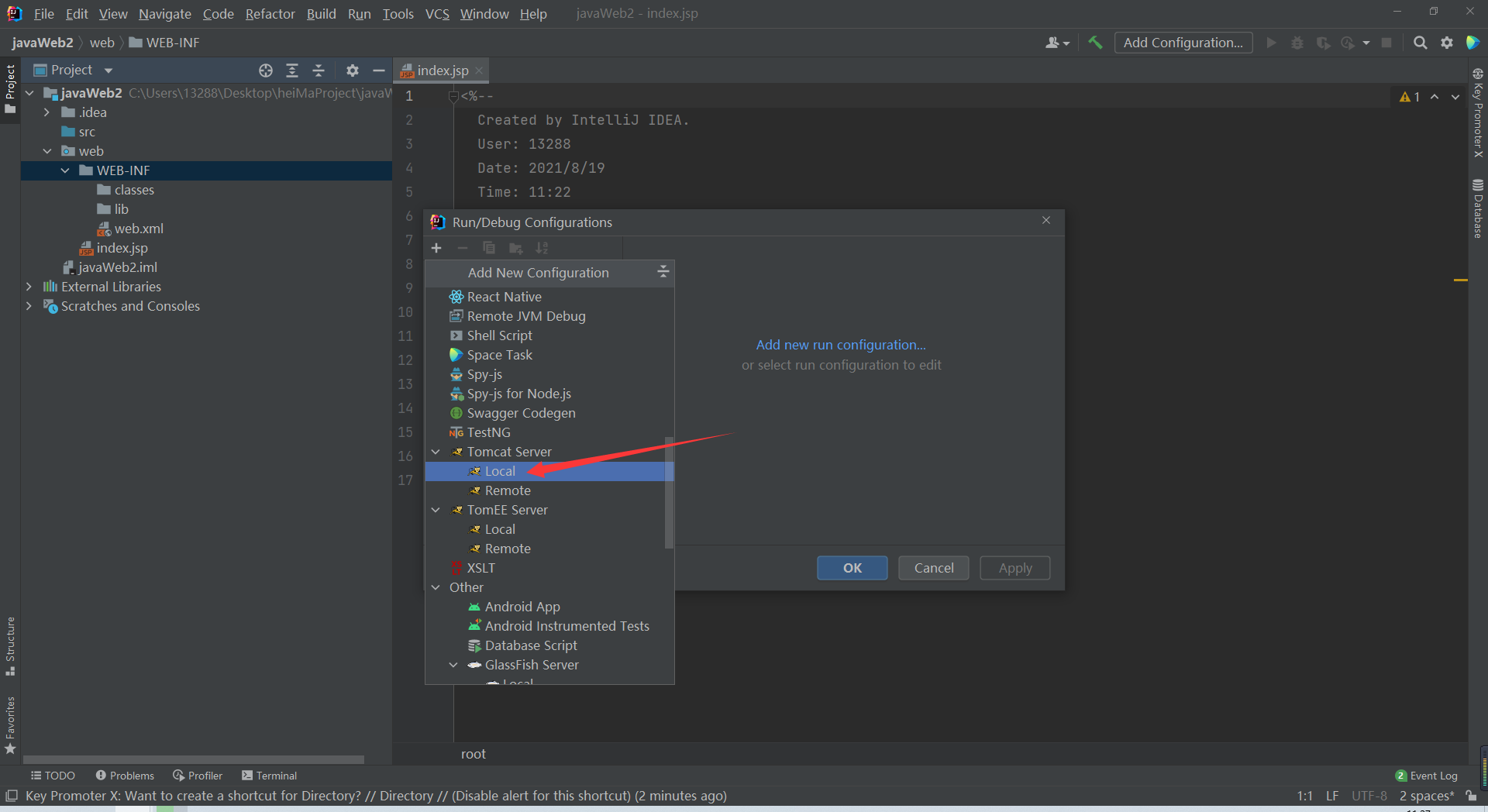
Task: Hide the Project tool window
Action: pos(379,71)
